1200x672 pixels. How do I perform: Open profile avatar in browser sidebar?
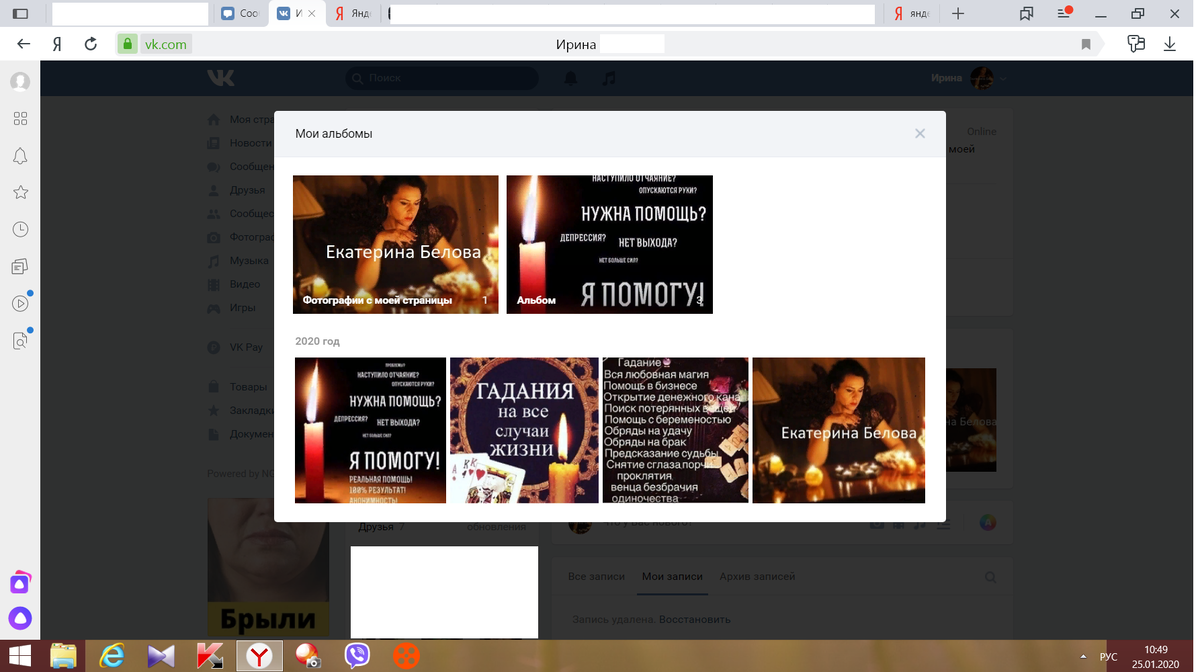(x=20, y=81)
